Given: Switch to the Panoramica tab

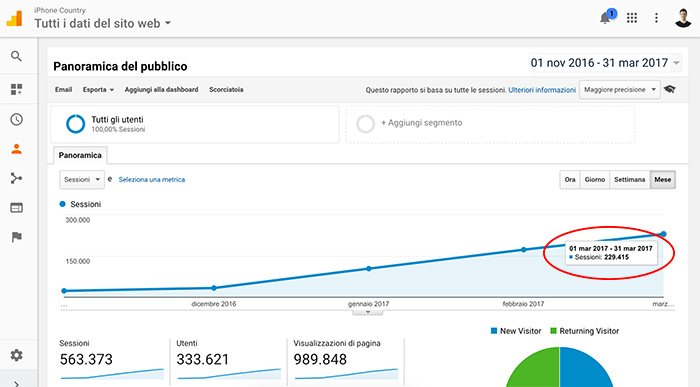Looking at the screenshot, I should [x=80, y=155].
